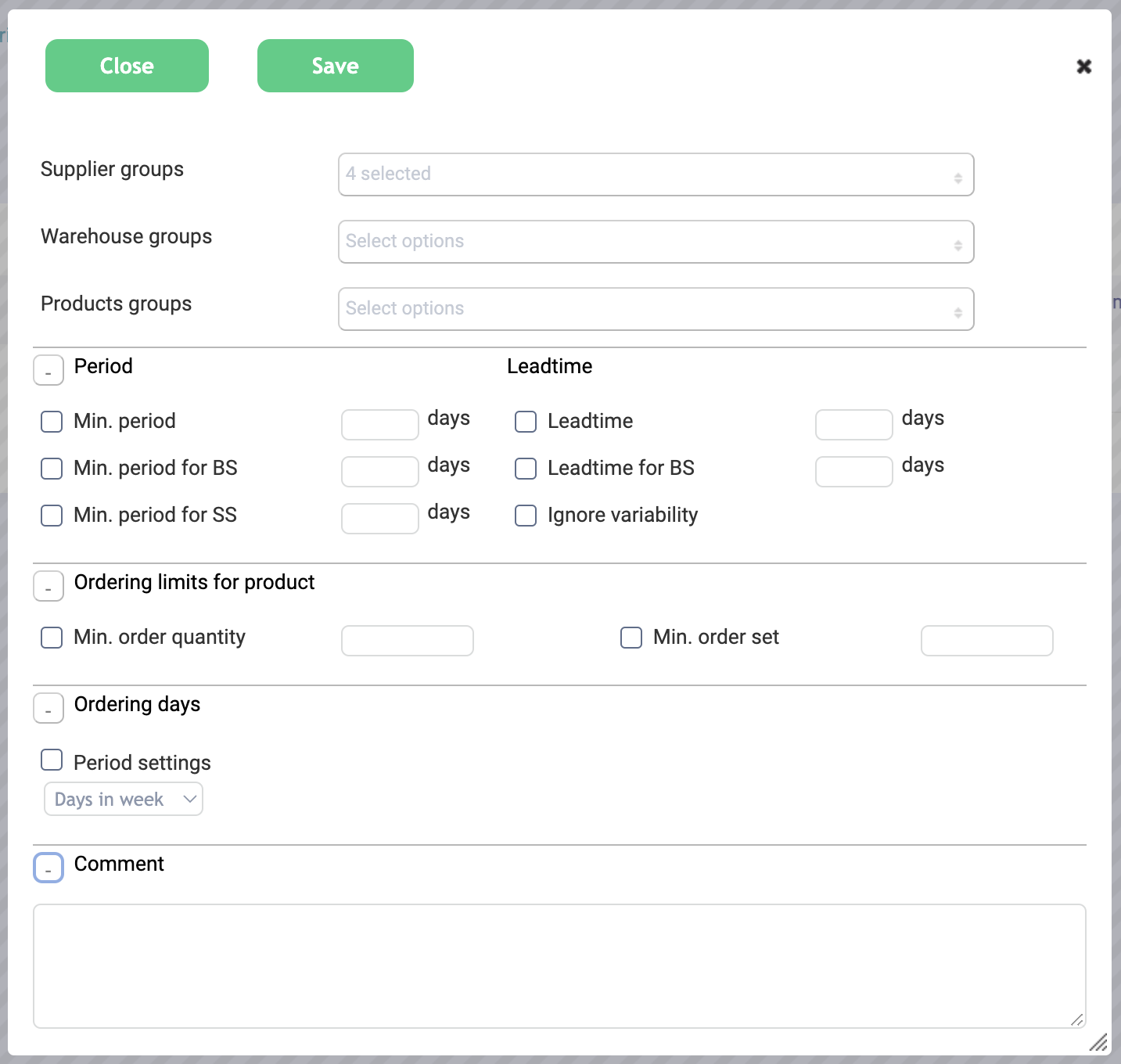
Task: Expand the Products groups dropdown
Action: (656, 309)
